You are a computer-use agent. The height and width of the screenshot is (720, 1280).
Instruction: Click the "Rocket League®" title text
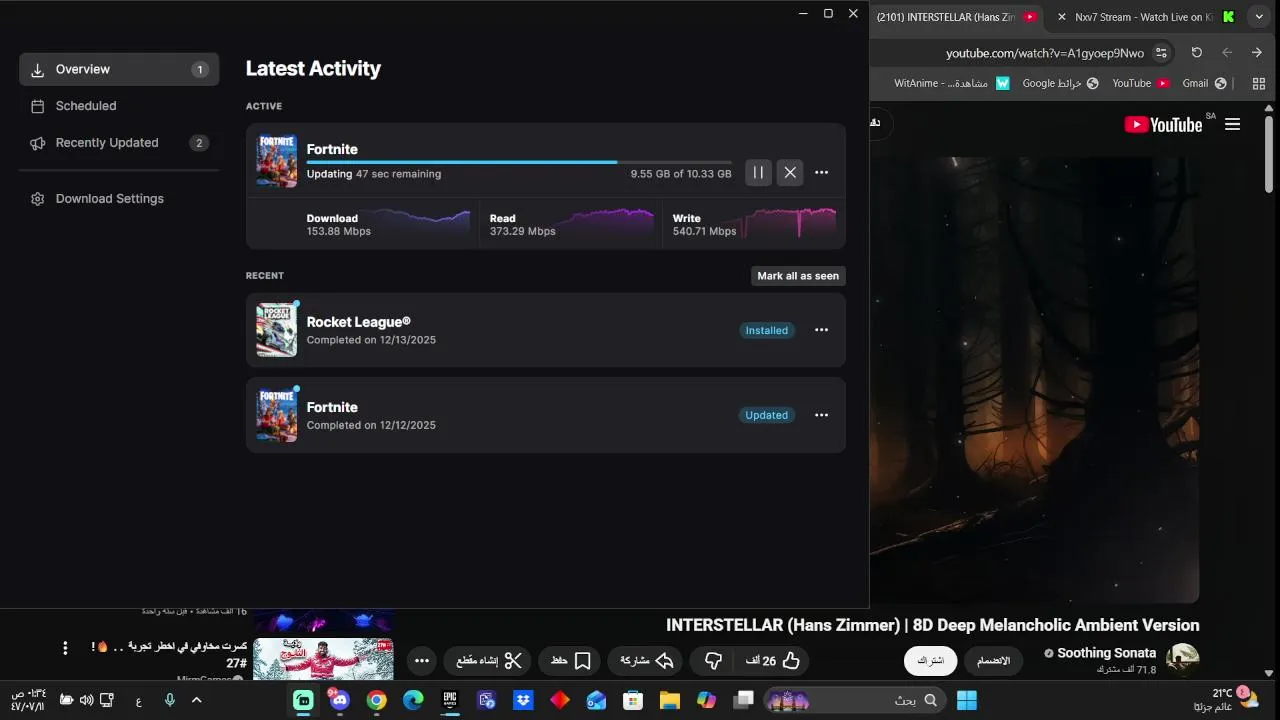[x=358, y=322]
